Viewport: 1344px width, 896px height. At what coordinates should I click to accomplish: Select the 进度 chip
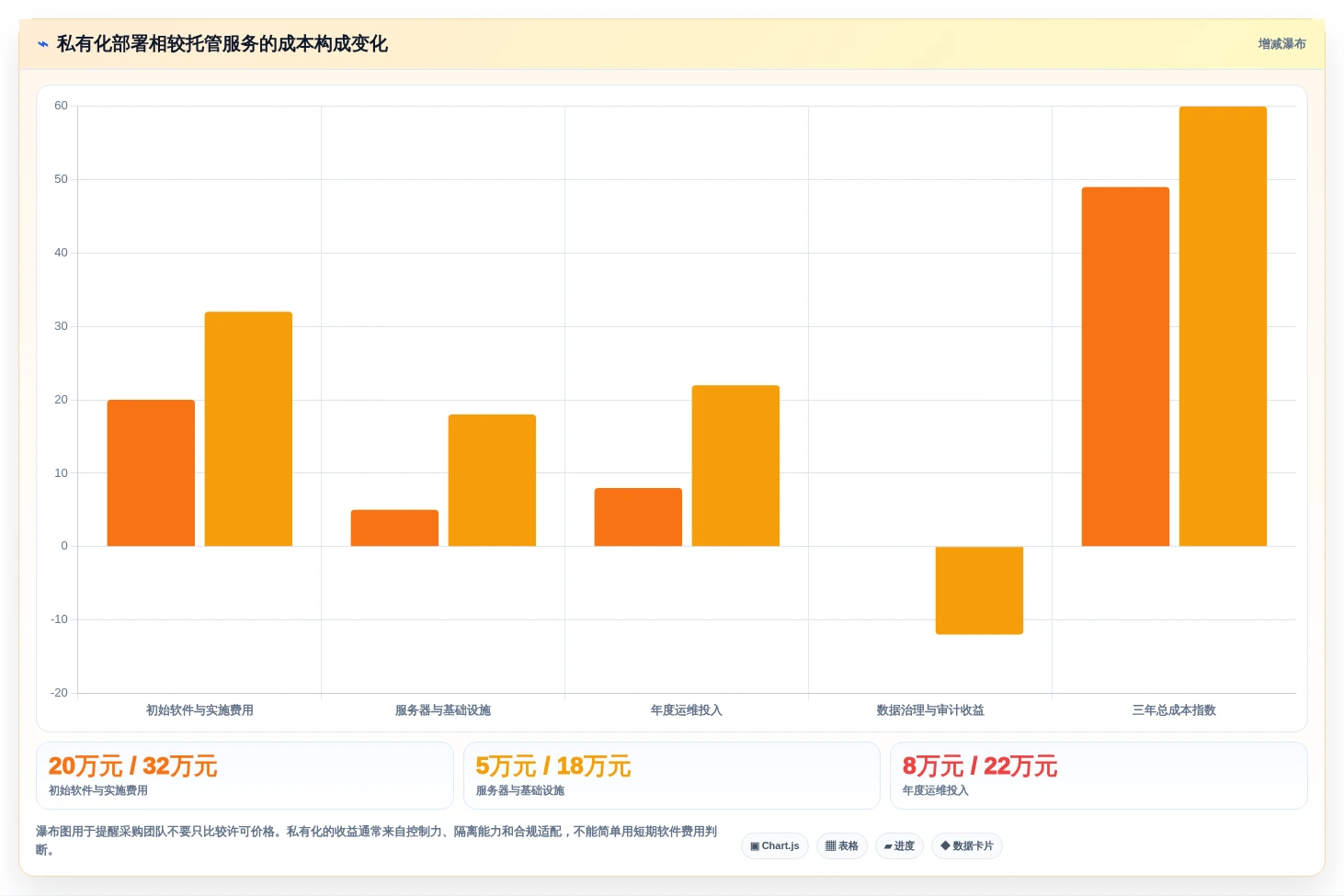tap(899, 846)
